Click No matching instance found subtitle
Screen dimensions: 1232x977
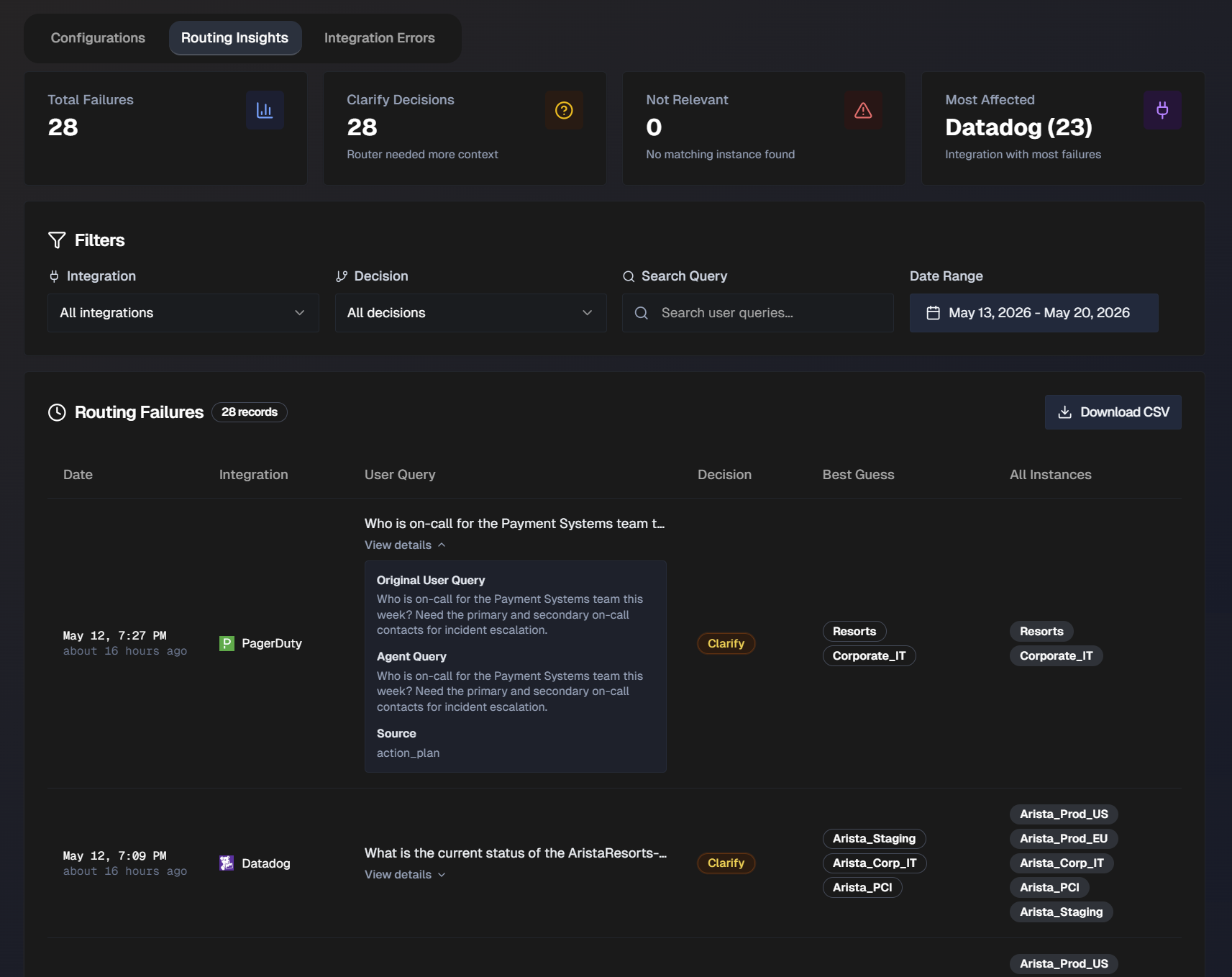pyautogui.click(x=721, y=155)
